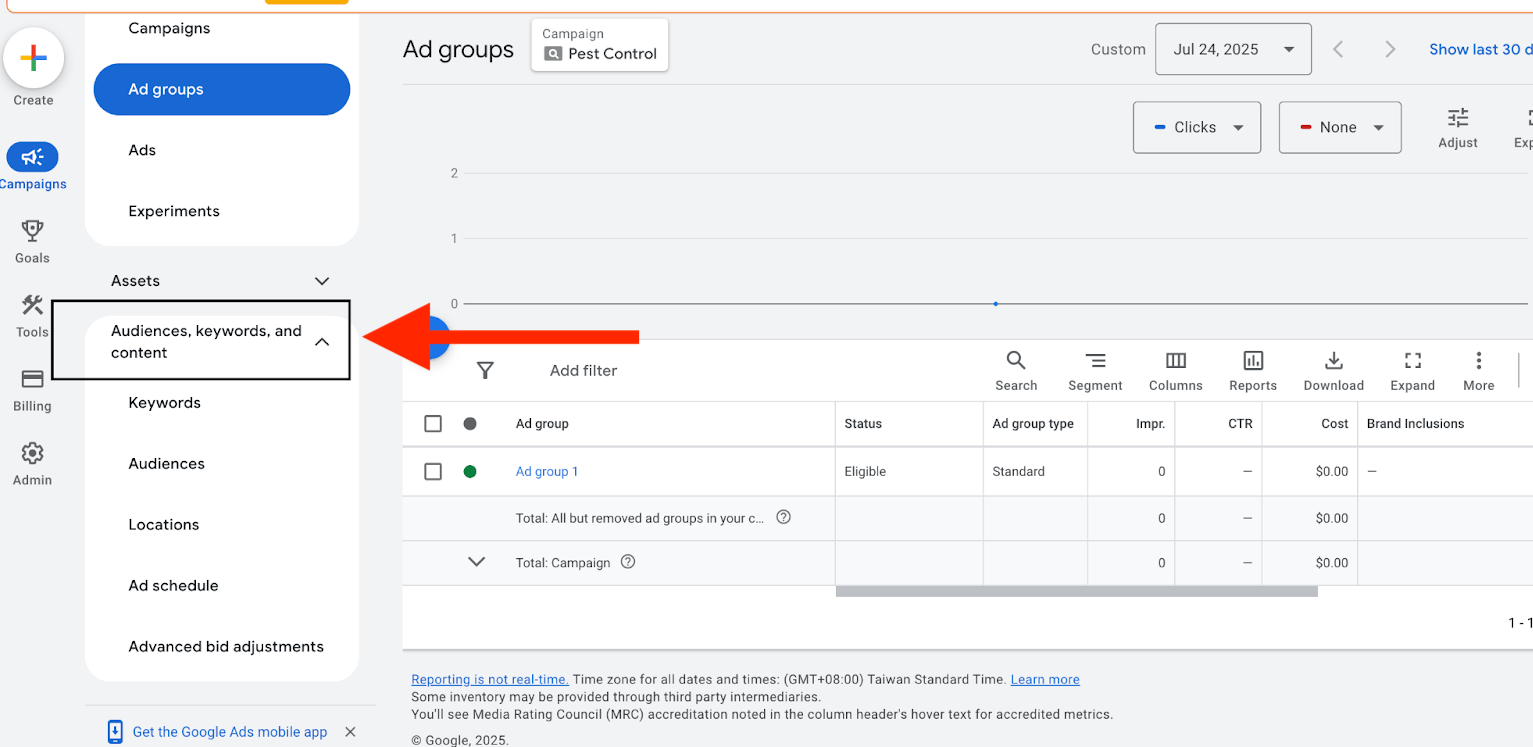Click the filter funnel icon
This screenshot has width=1533, height=747.
coord(485,370)
